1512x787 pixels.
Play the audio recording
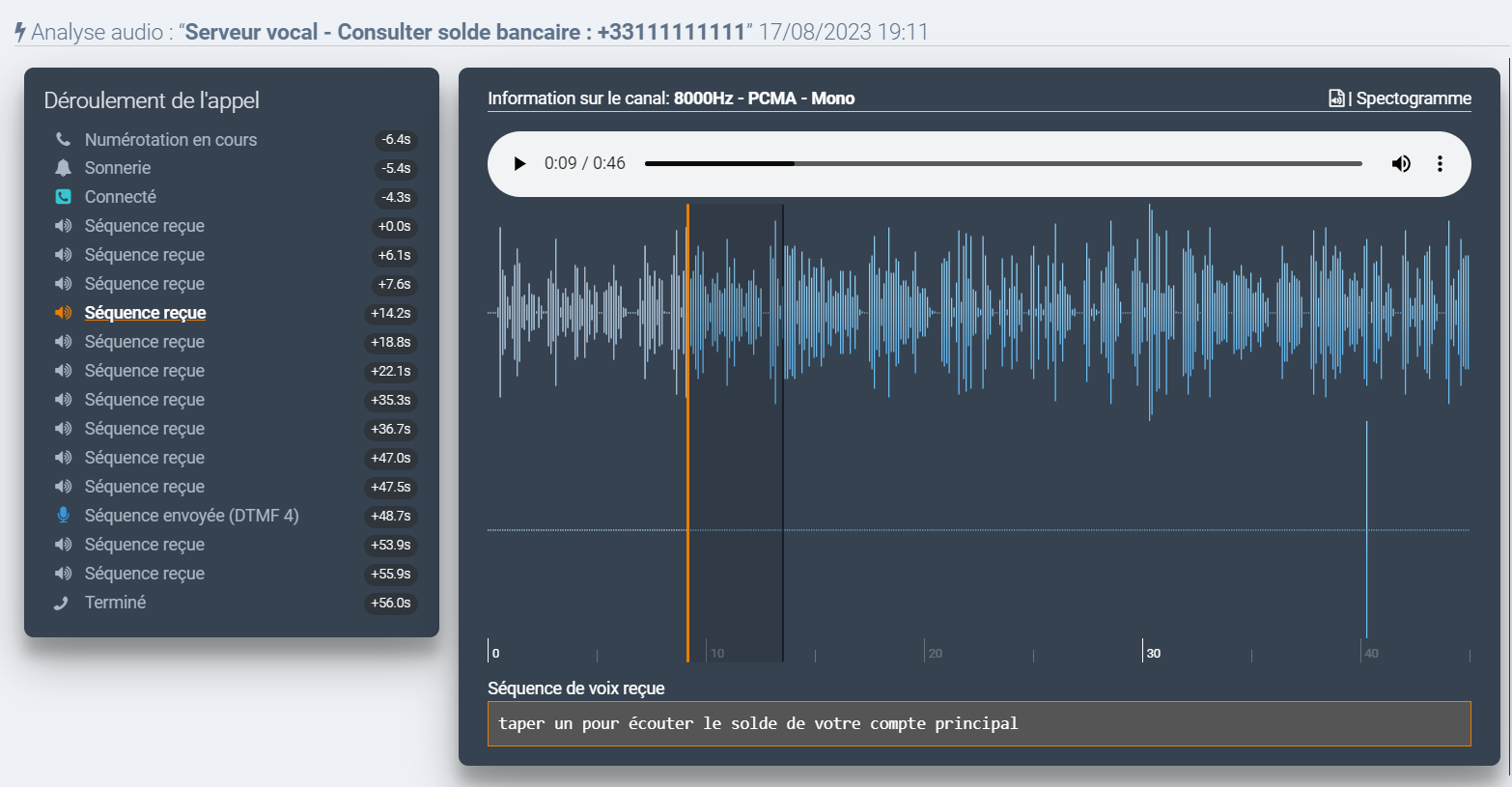[x=519, y=163]
